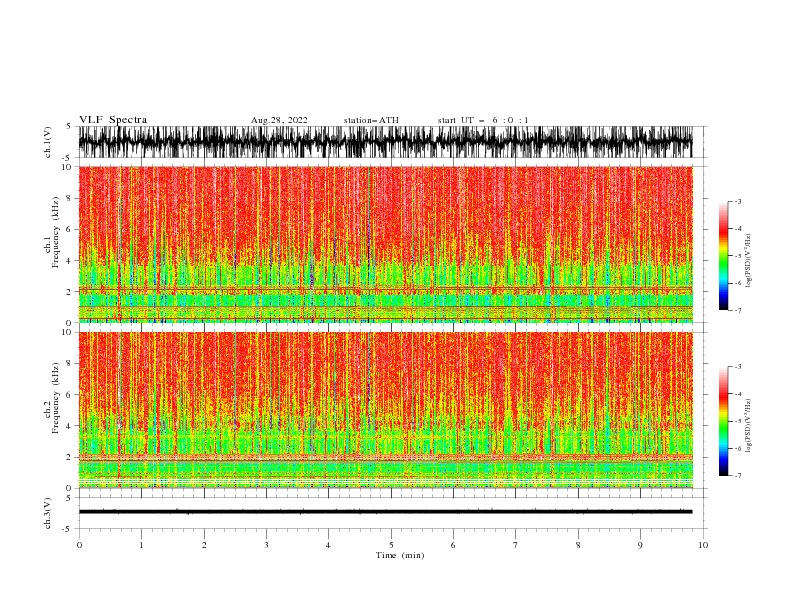Click the "station=ATH" label
Screen dimensions: 792x612
(371, 120)
